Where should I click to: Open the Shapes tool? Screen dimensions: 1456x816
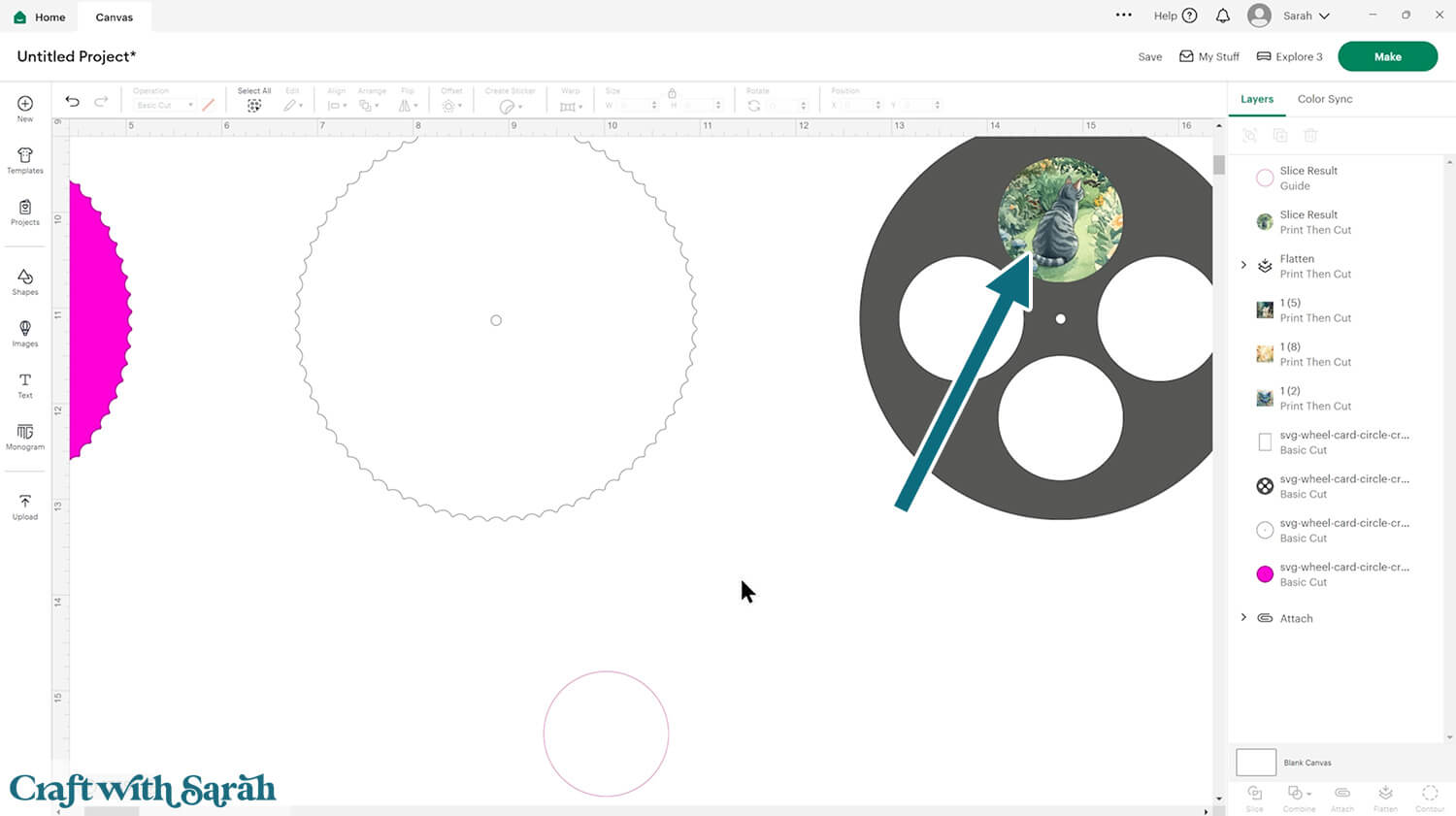(x=25, y=277)
